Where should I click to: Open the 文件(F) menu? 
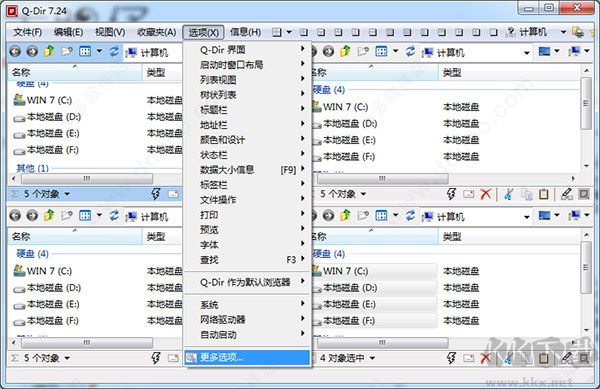[27, 32]
